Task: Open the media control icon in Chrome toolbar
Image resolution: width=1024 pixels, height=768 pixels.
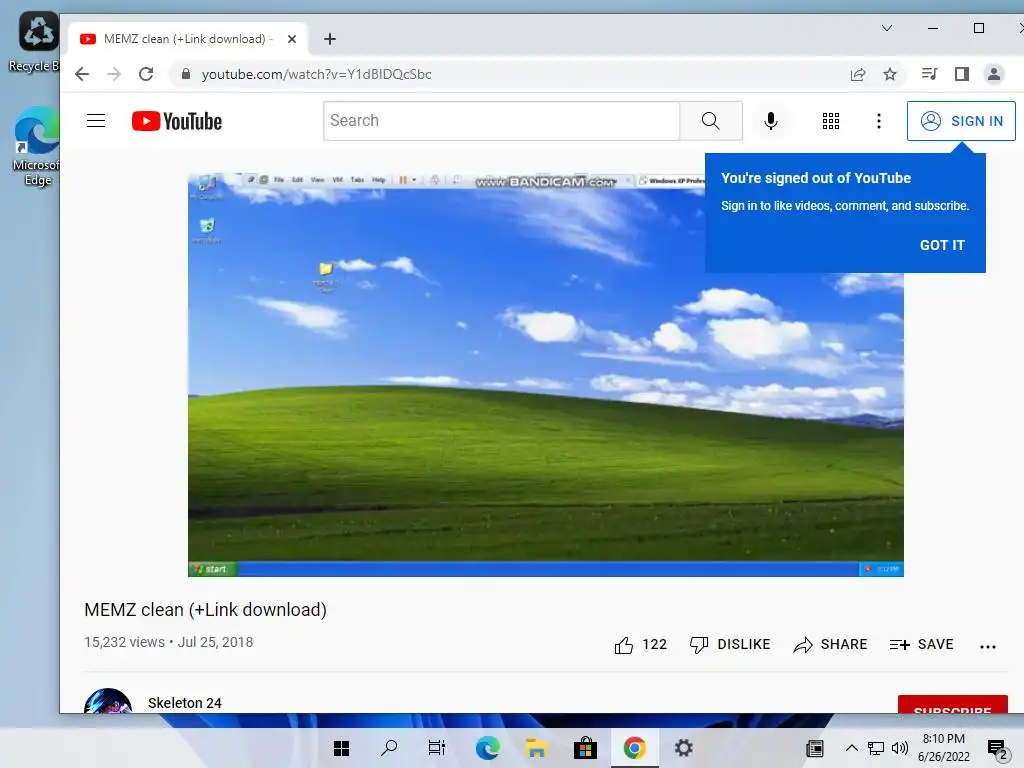Action: (x=929, y=74)
